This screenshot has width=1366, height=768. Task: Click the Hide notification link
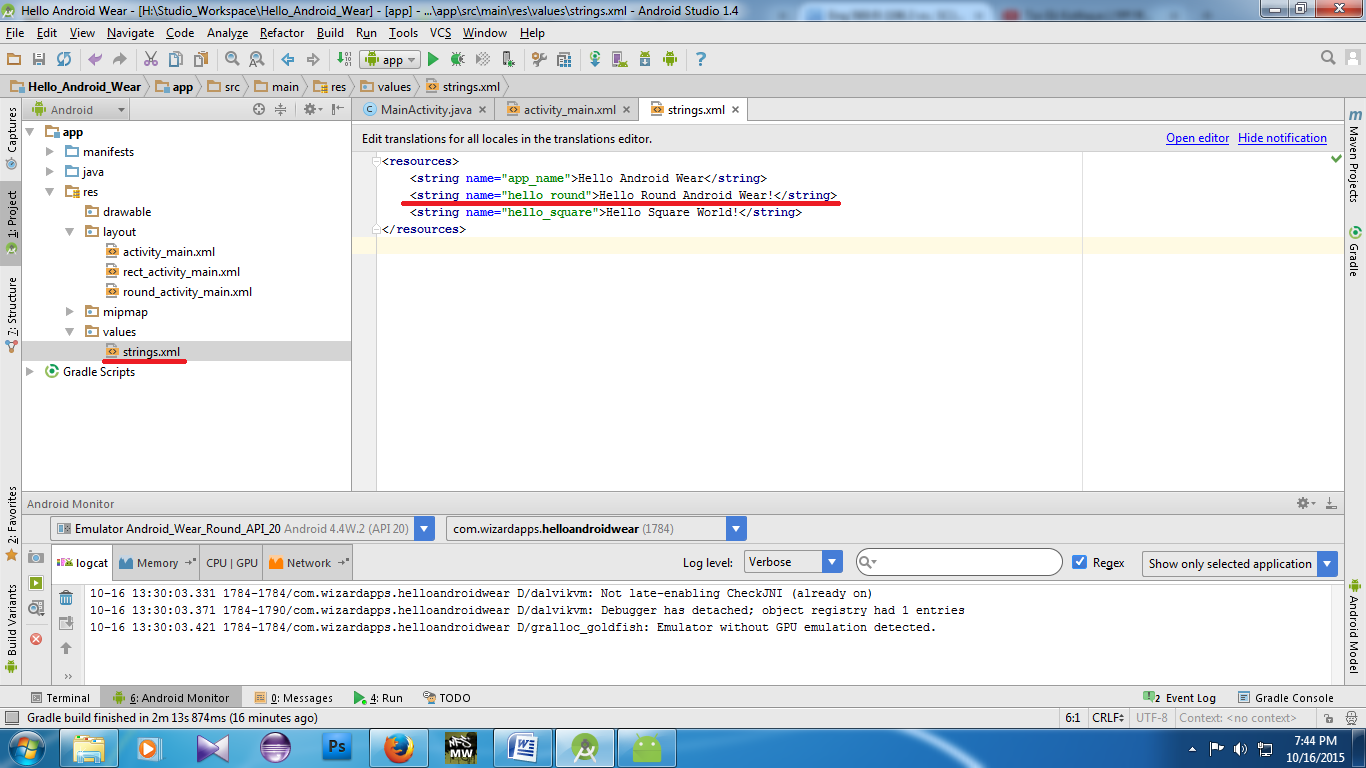[1282, 138]
